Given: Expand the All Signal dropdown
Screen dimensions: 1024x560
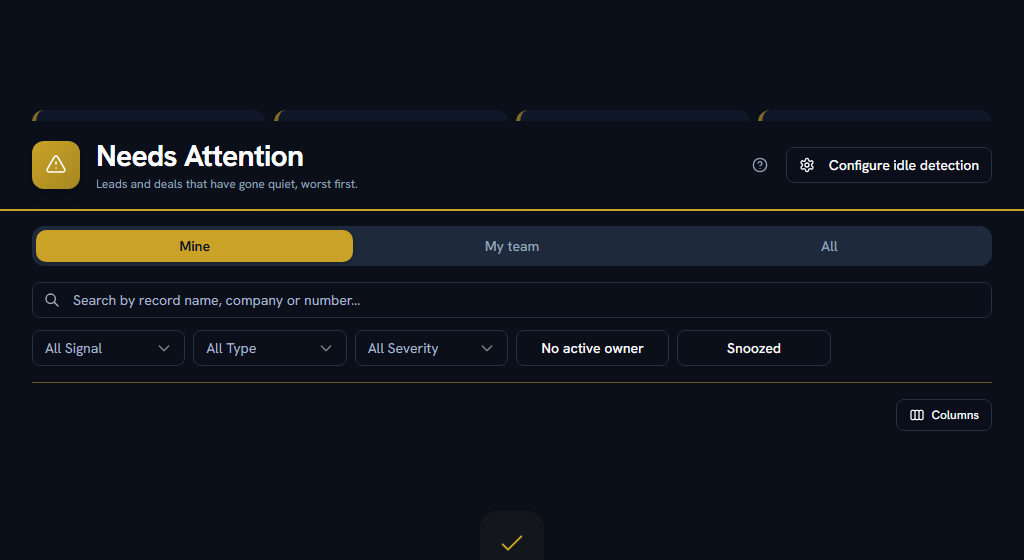Looking at the screenshot, I should point(108,348).
